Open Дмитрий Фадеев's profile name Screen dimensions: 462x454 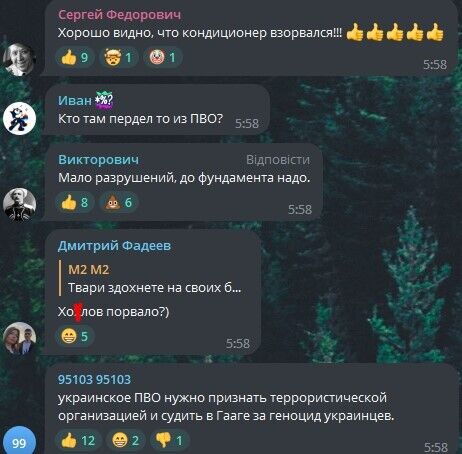point(114,246)
